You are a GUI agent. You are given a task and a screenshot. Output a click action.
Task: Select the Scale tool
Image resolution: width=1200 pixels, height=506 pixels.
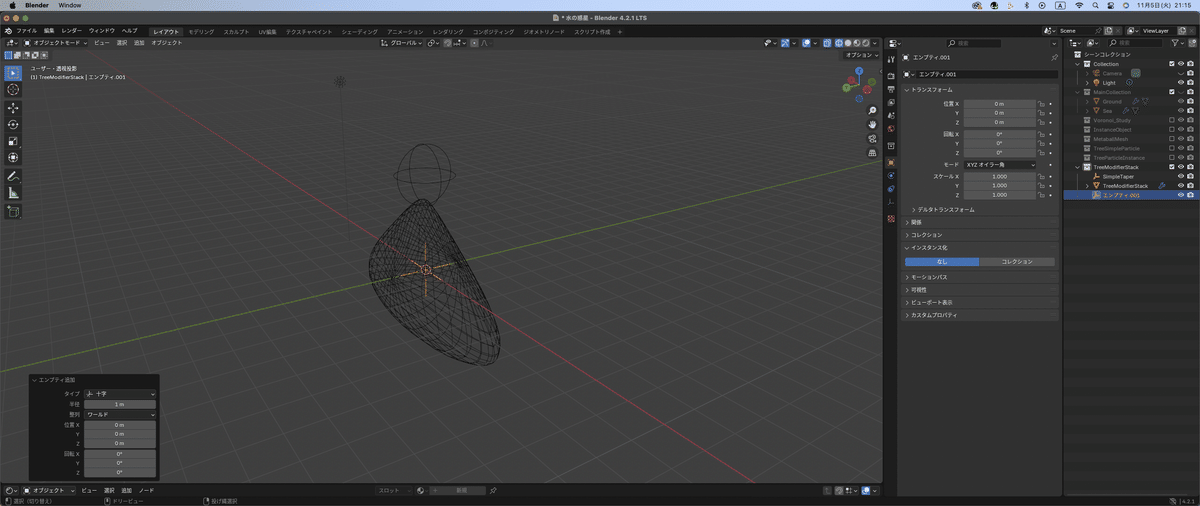click(x=13, y=141)
